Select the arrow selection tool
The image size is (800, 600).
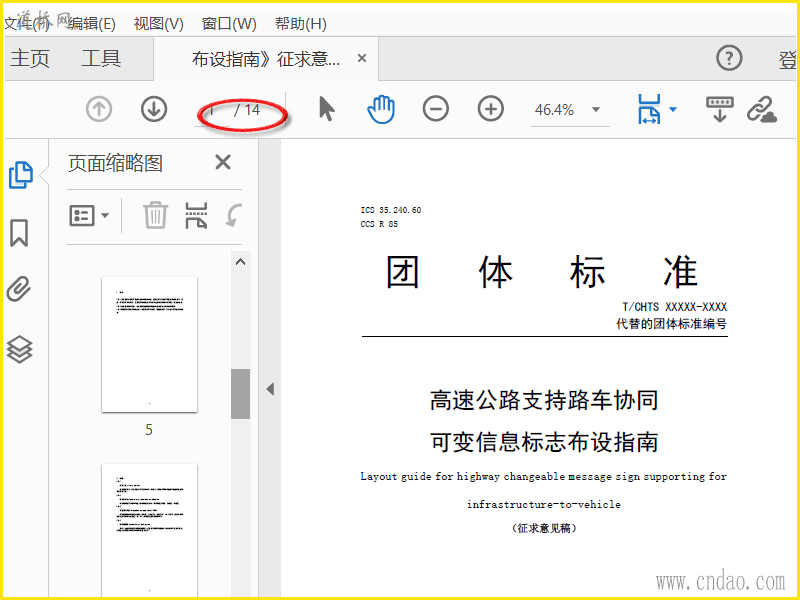point(327,109)
